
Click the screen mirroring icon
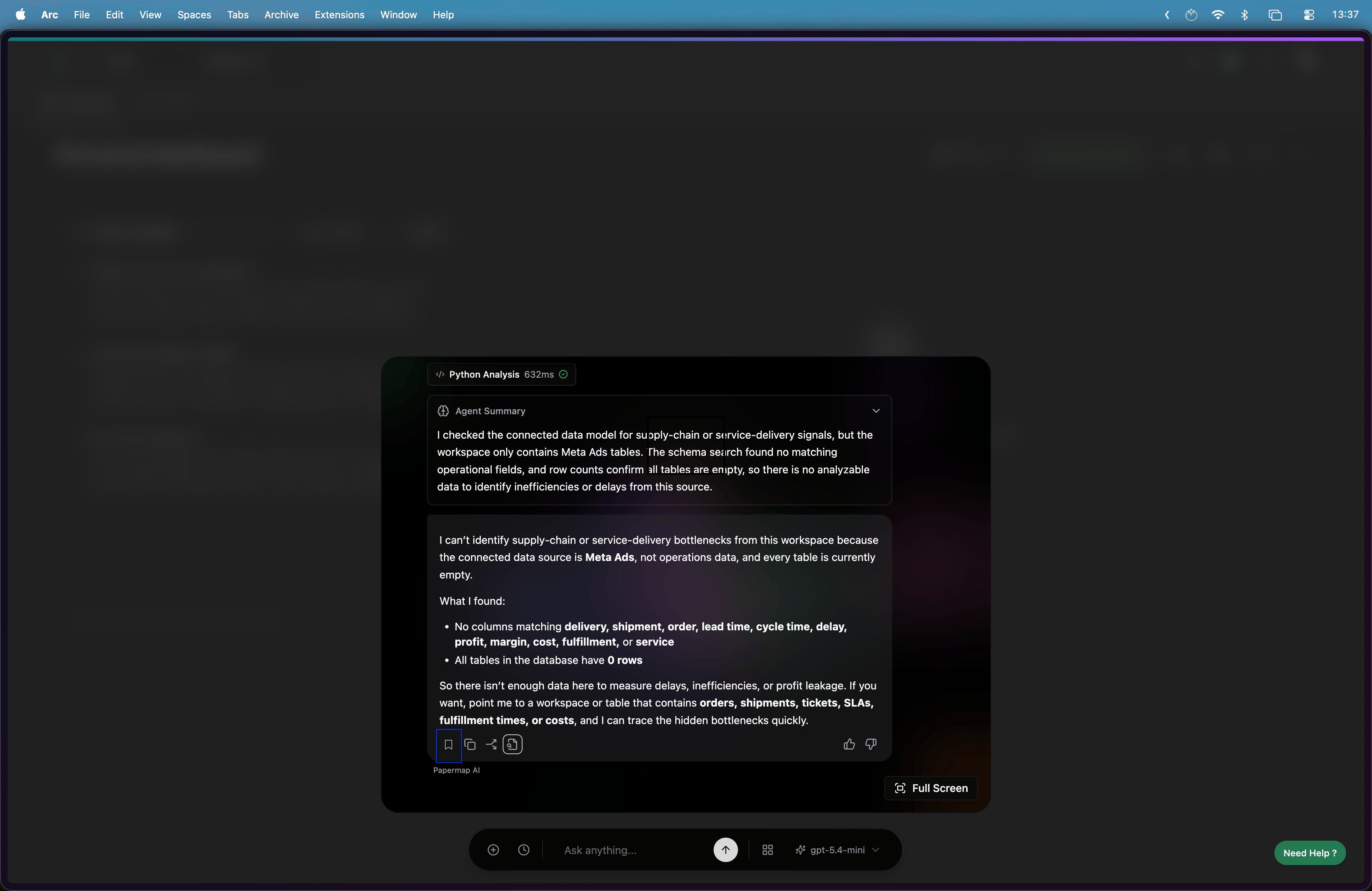click(x=1274, y=14)
